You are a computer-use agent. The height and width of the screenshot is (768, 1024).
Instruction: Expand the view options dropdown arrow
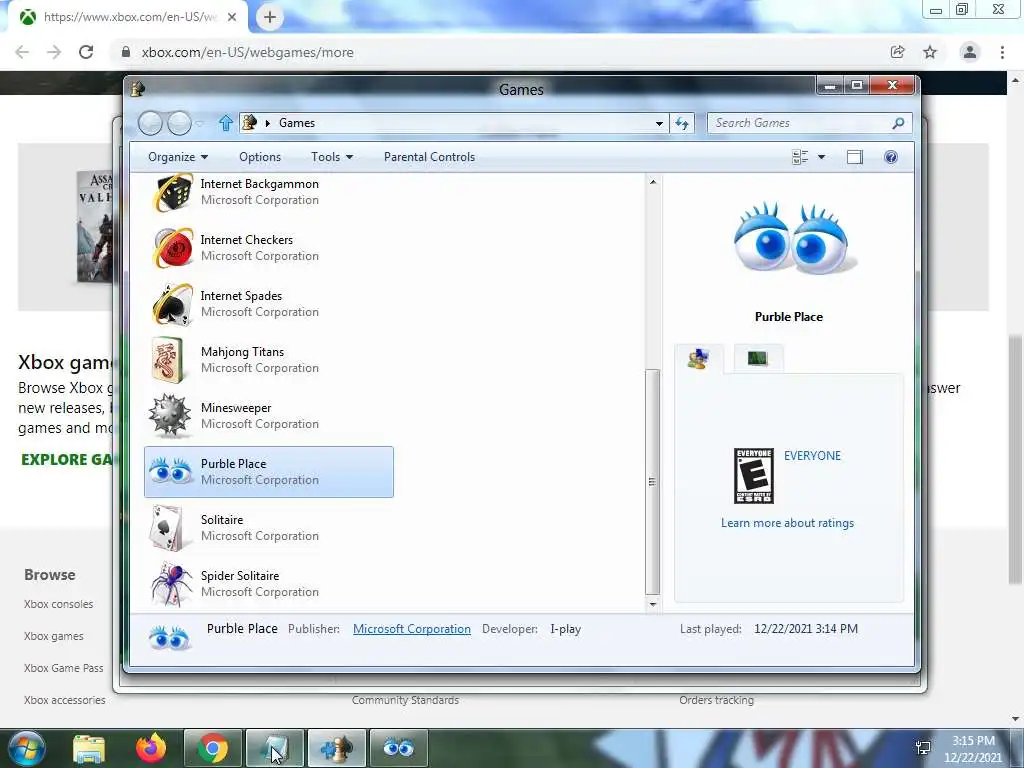click(x=822, y=157)
